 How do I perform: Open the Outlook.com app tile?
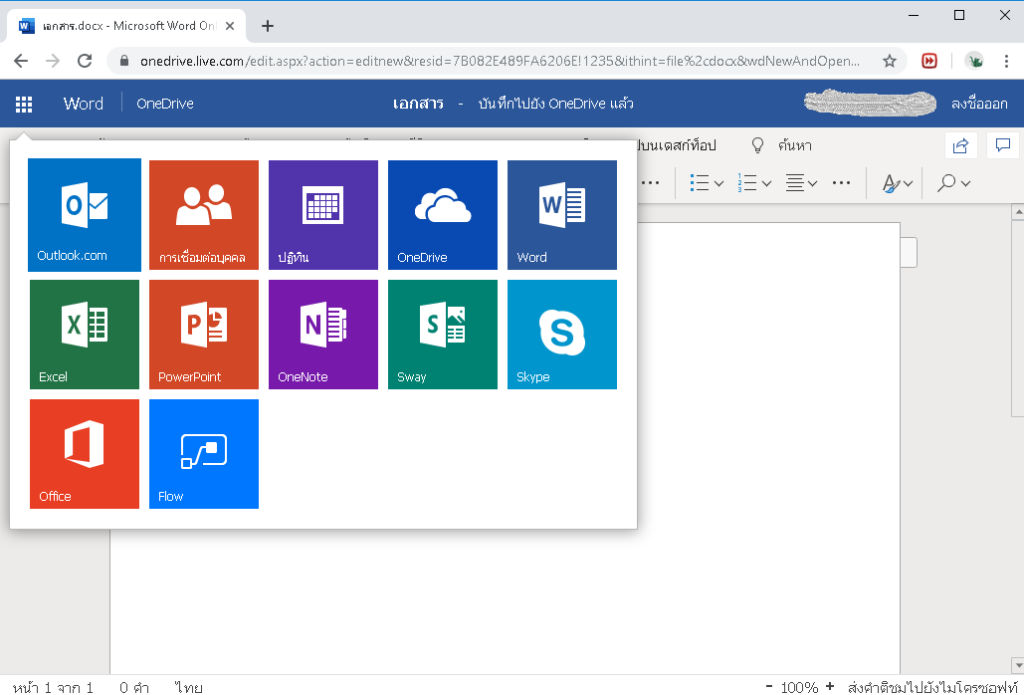coord(84,214)
